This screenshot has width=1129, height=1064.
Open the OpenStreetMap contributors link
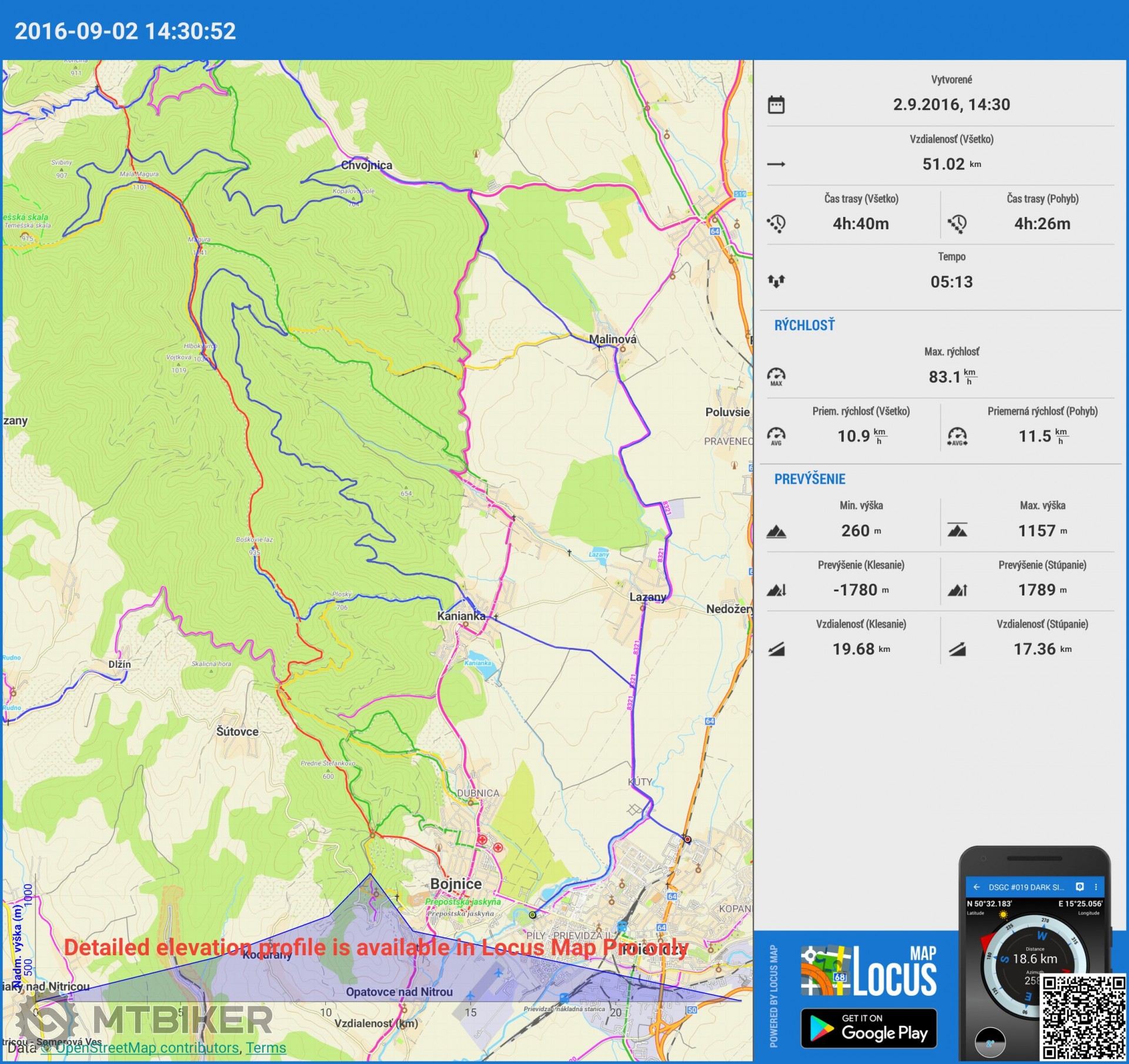147,1048
